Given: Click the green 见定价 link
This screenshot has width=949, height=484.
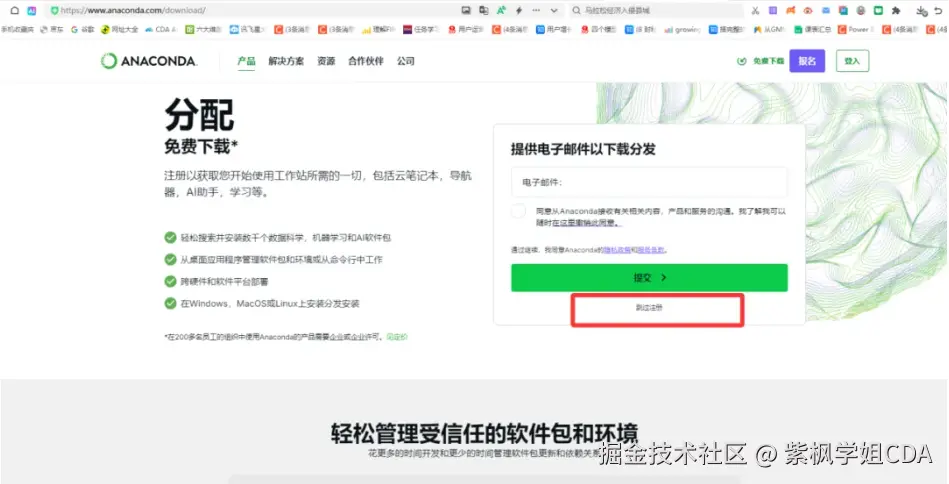Looking at the screenshot, I should pos(397,337).
